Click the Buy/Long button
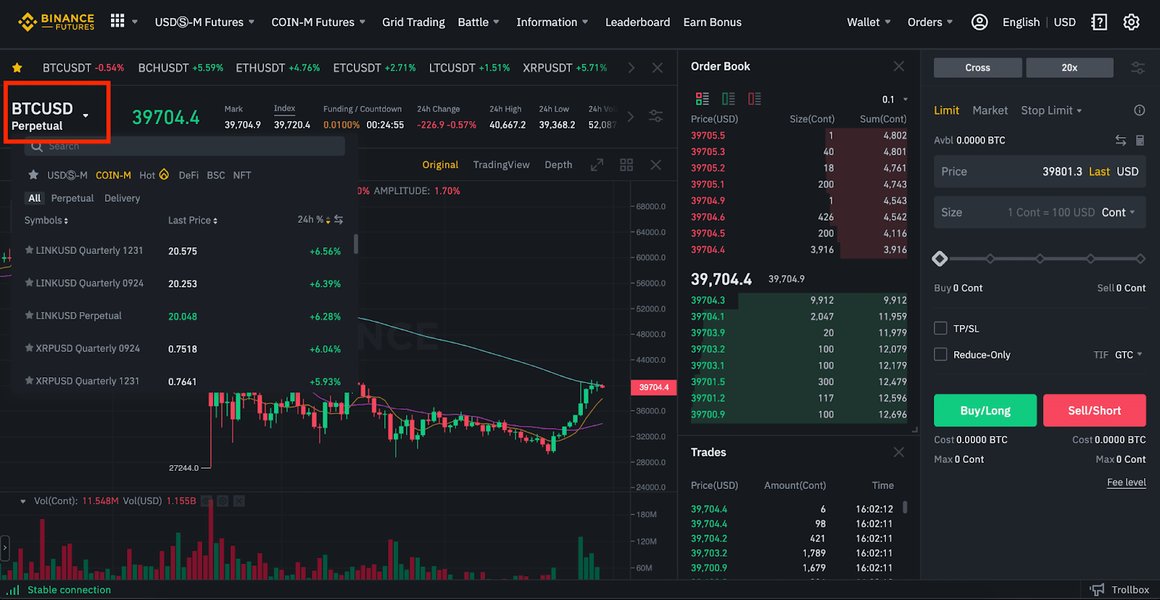Image resolution: width=1160 pixels, height=600 pixels. click(x=985, y=411)
